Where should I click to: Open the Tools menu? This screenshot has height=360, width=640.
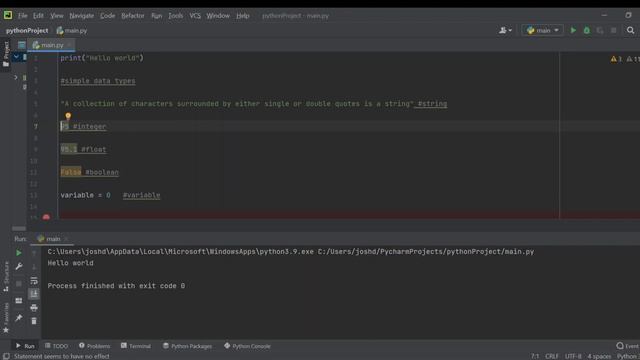[176, 16]
